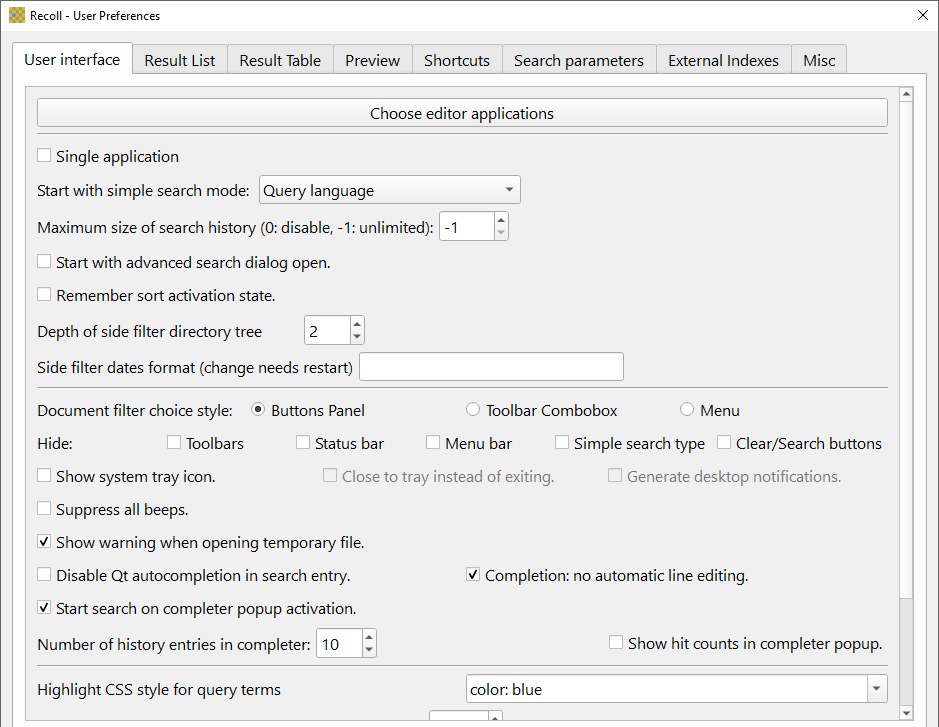The image size is (939, 727).
Task: Open the Query language search mode dropdown
Action: (x=389, y=190)
